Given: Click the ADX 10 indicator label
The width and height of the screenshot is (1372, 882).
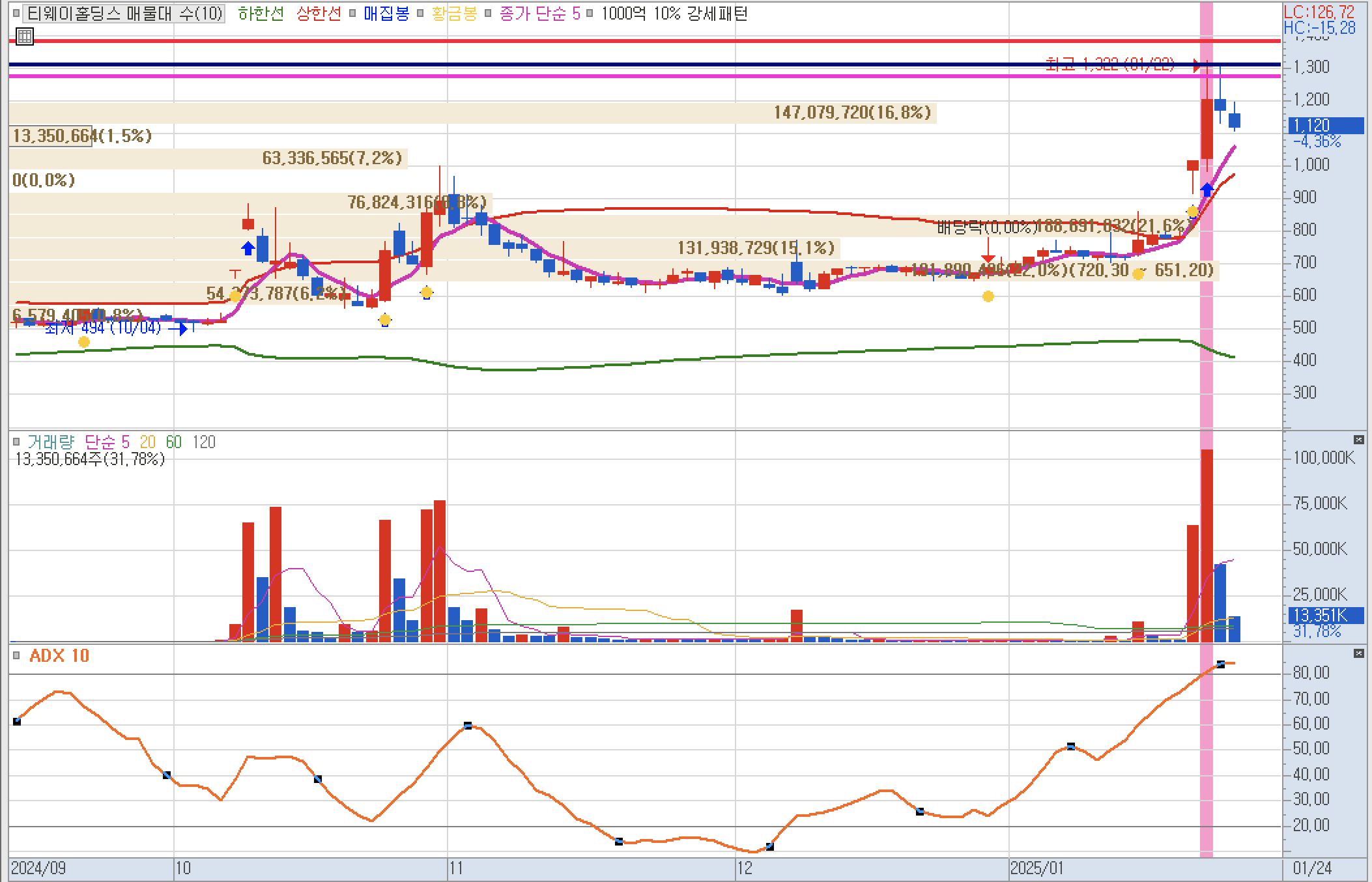Looking at the screenshot, I should (x=59, y=656).
